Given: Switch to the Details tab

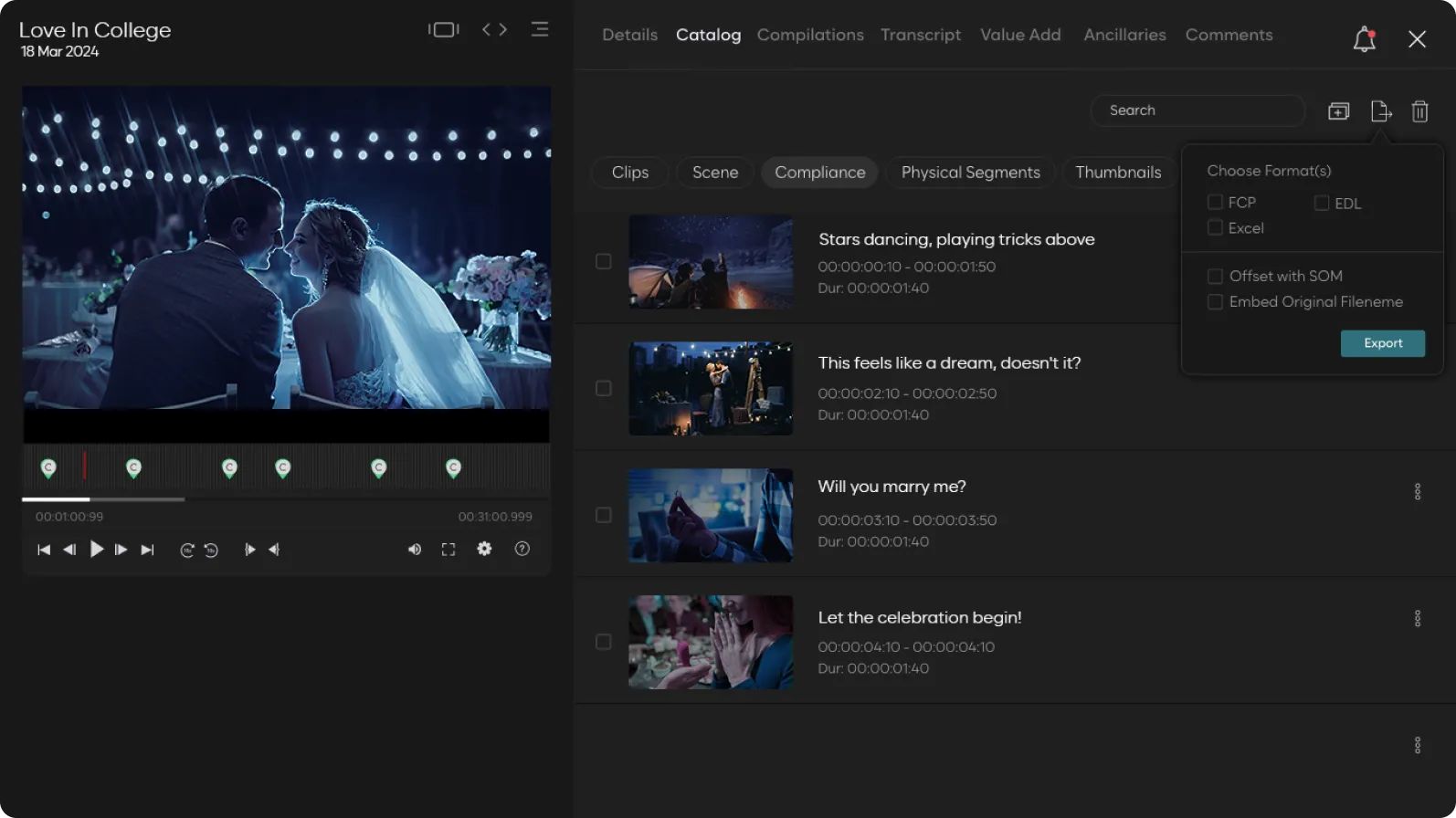Looking at the screenshot, I should point(630,35).
